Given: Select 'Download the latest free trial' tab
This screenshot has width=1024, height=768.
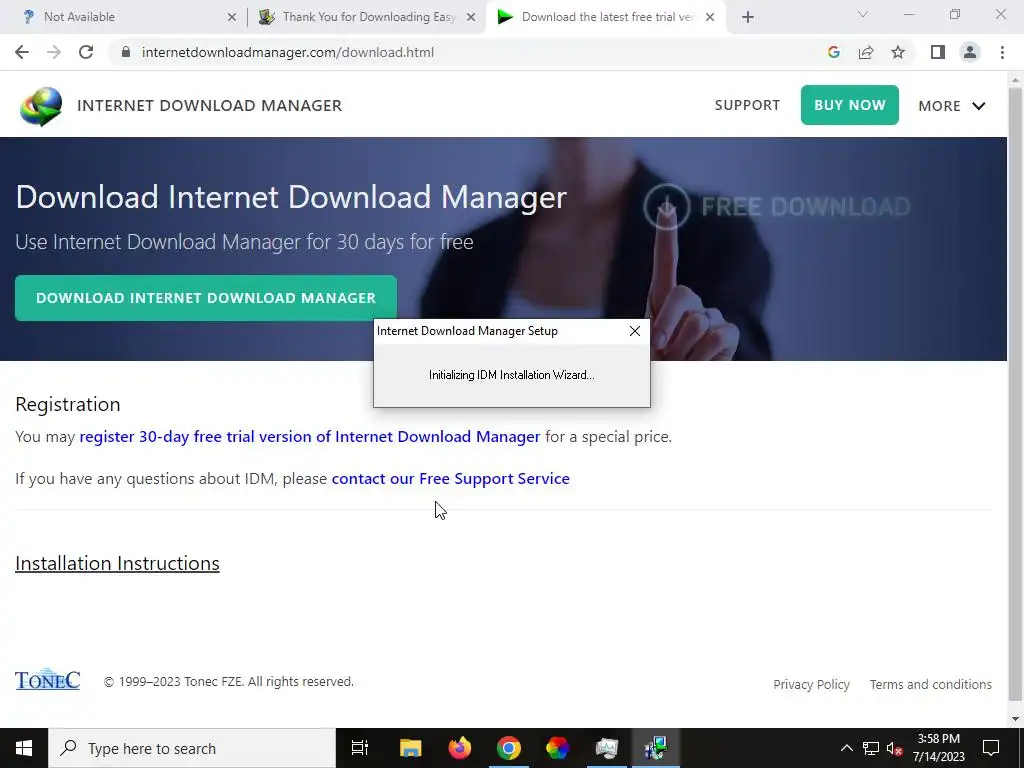Looking at the screenshot, I should click(x=605, y=17).
